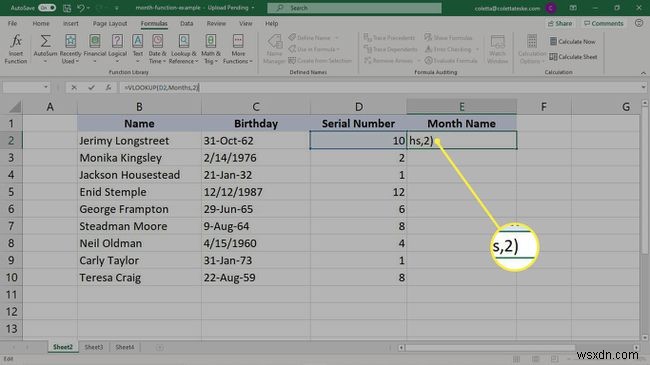This screenshot has width=650, height=365.
Task: Open Financial functions library
Action: click(x=95, y=49)
